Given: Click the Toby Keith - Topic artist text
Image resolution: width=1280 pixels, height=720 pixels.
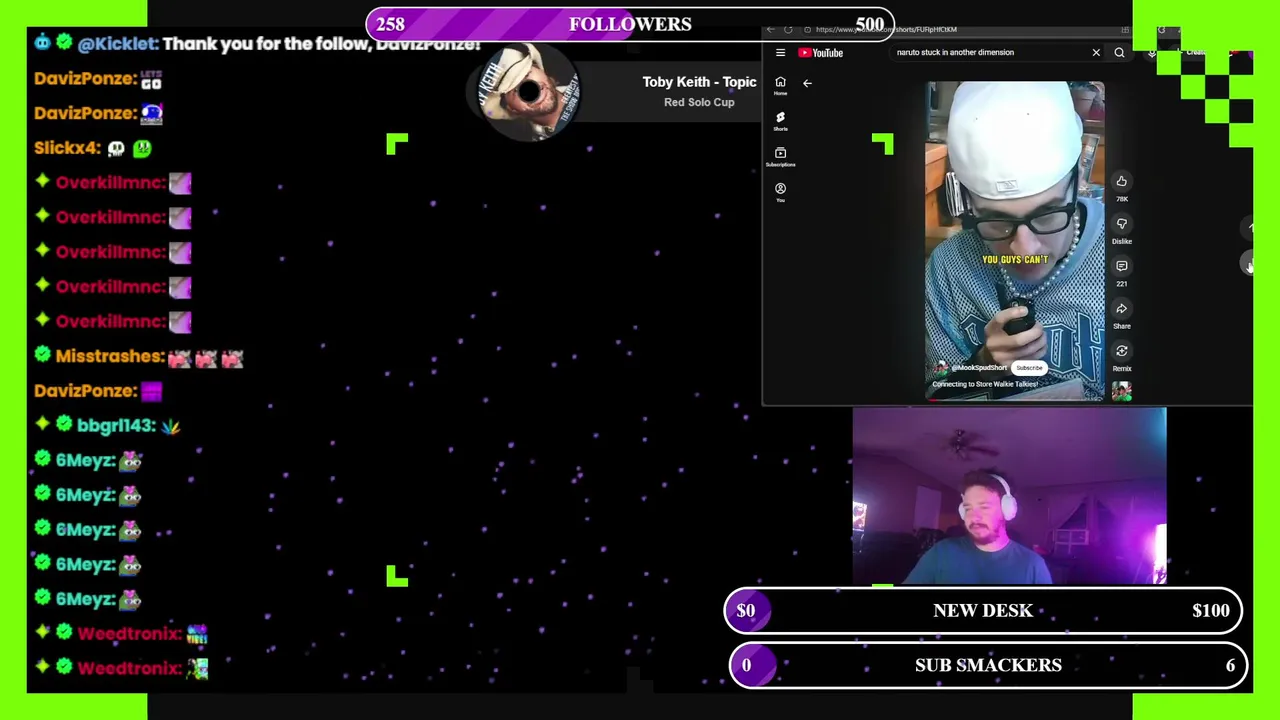Looking at the screenshot, I should (699, 82).
